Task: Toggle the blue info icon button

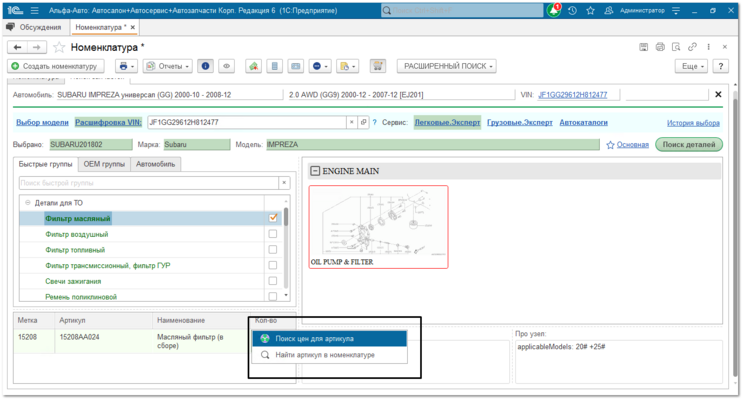Action: click(x=205, y=66)
